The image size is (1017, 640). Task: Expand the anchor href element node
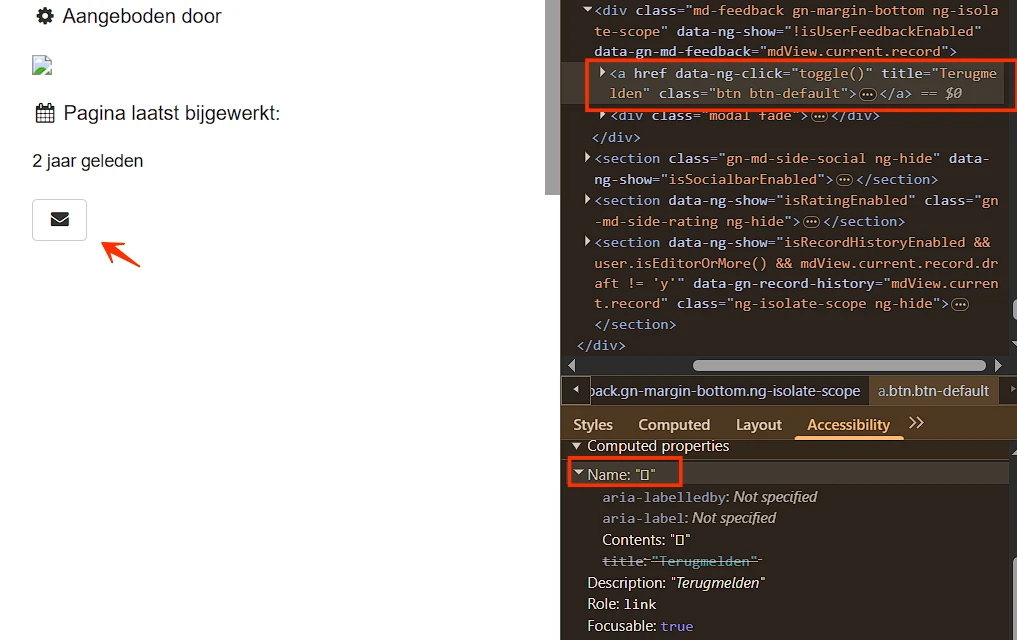(x=603, y=72)
